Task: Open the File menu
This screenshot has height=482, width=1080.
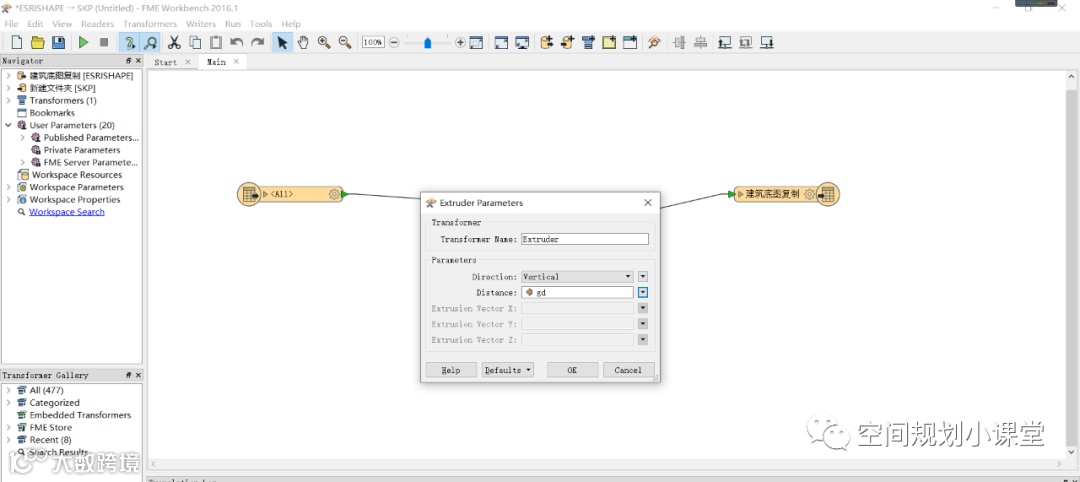Action: pos(11,24)
